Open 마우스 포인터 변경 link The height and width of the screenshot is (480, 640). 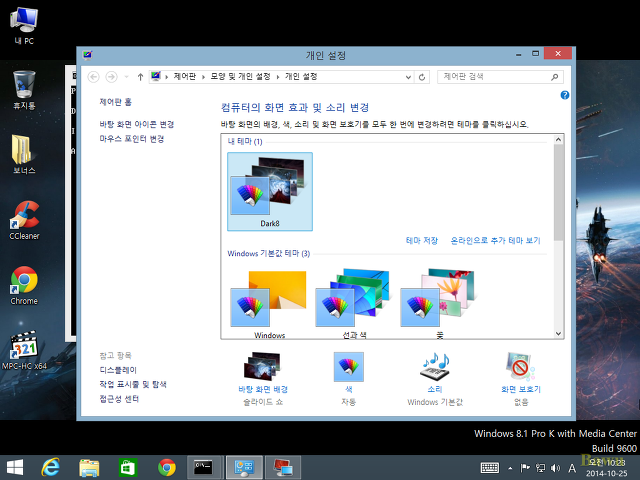click(x=132, y=139)
